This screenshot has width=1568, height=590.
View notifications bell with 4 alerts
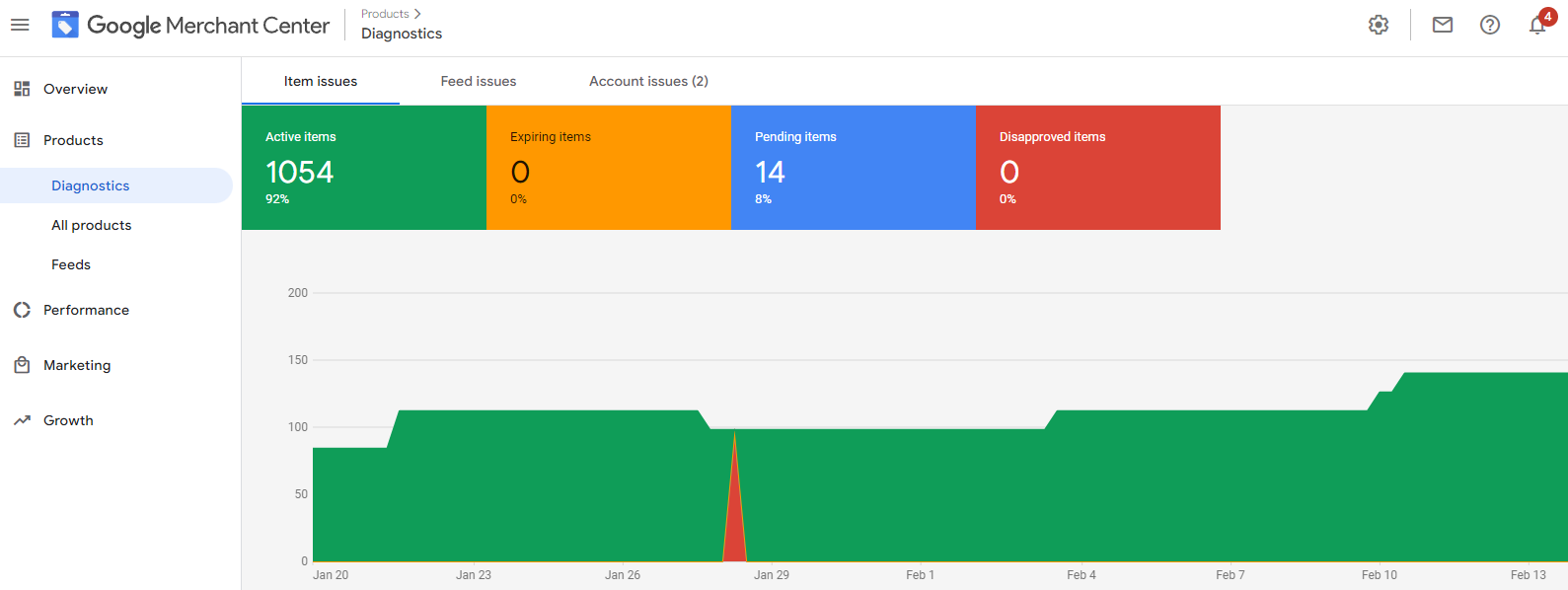pos(1539,24)
